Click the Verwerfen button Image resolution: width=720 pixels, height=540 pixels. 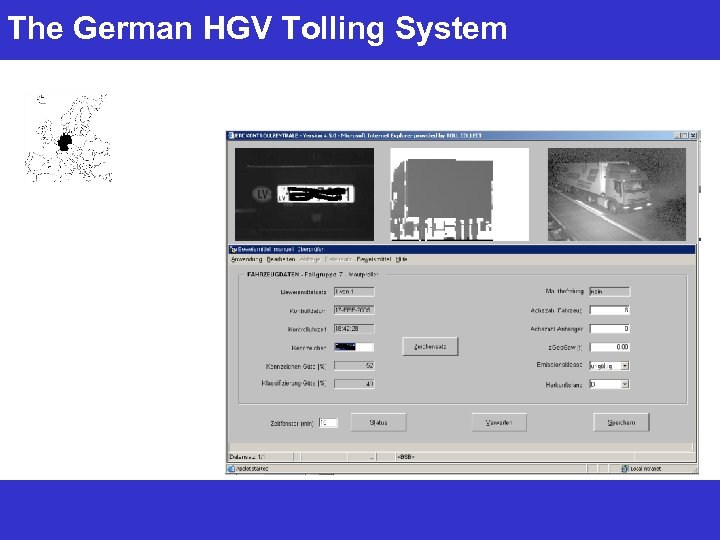tap(499, 422)
